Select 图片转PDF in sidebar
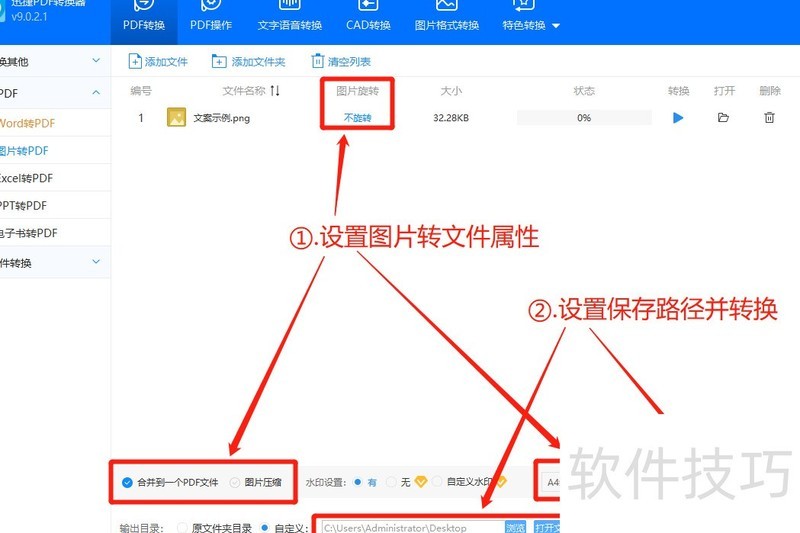Screen dimensions: 800x533 (x=24, y=150)
